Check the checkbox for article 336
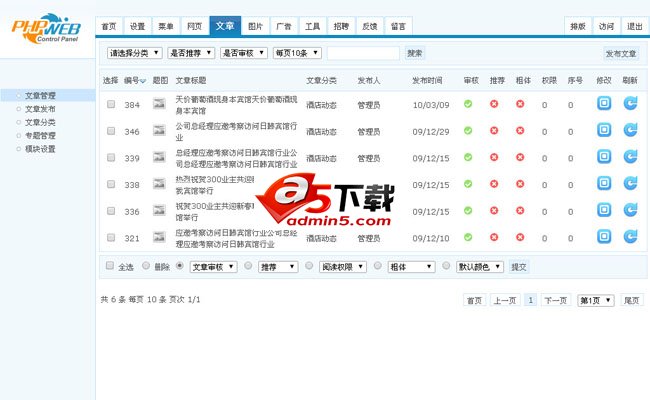This screenshot has width=650, height=400. point(111,211)
